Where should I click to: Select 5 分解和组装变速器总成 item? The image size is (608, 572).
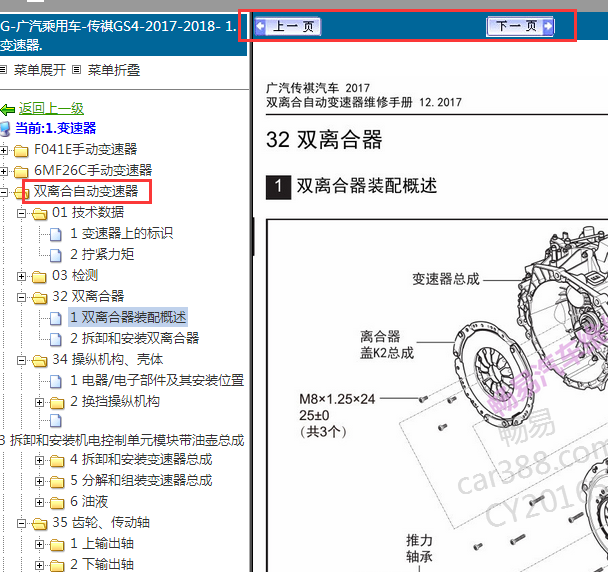(141, 480)
